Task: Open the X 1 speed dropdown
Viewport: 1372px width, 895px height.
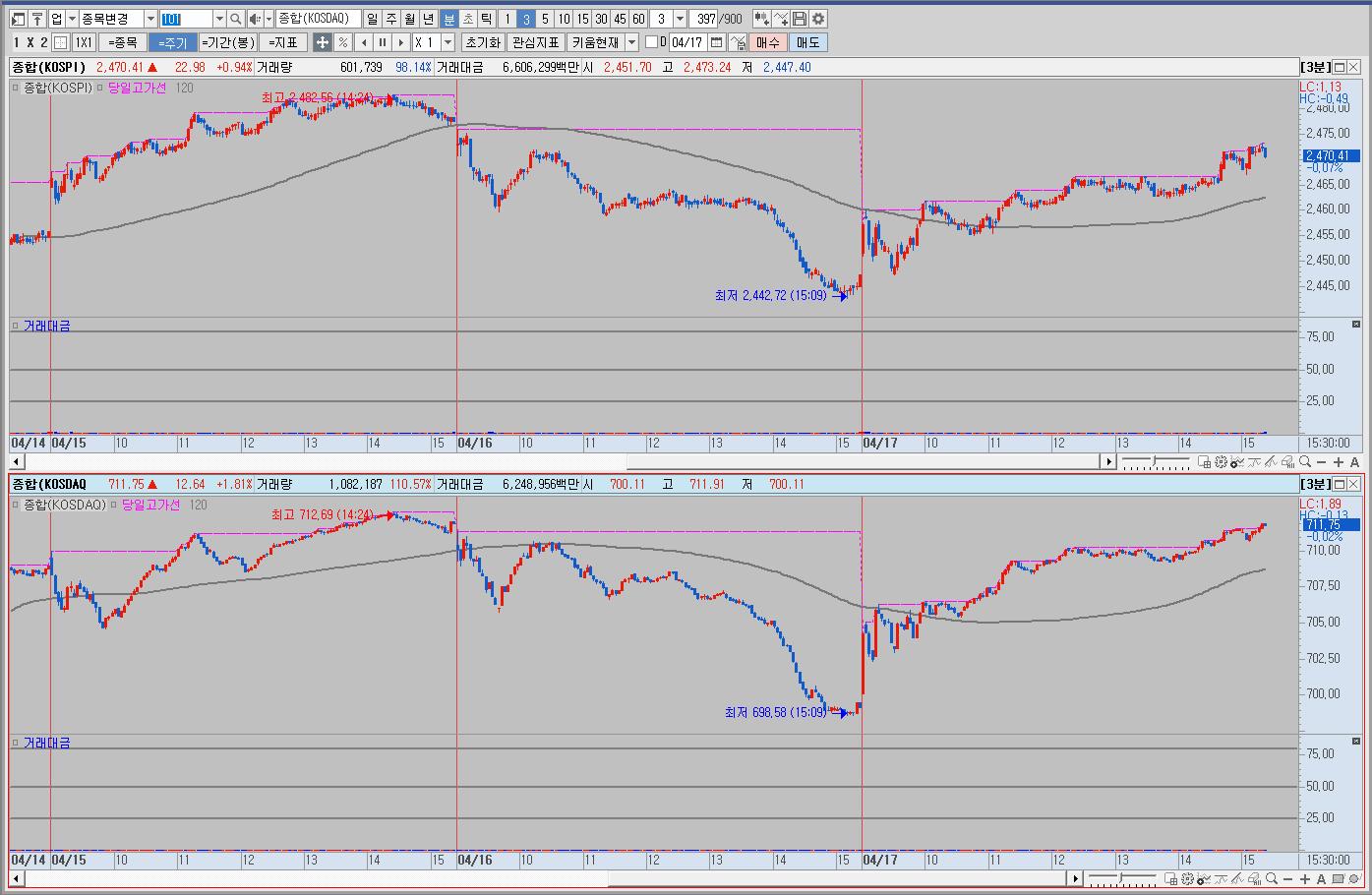Action: pyautogui.click(x=447, y=42)
